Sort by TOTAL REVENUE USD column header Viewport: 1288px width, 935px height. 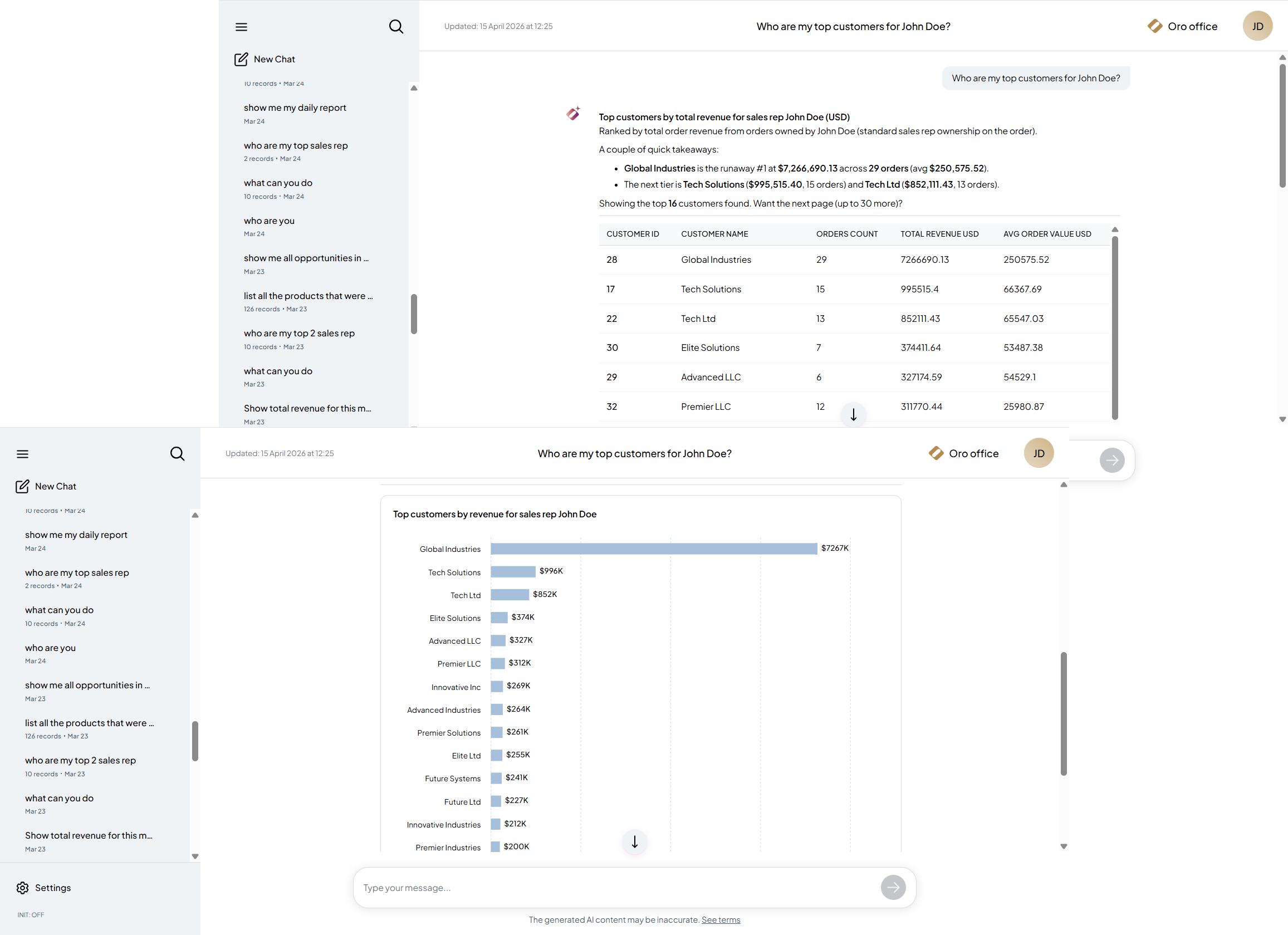939,234
